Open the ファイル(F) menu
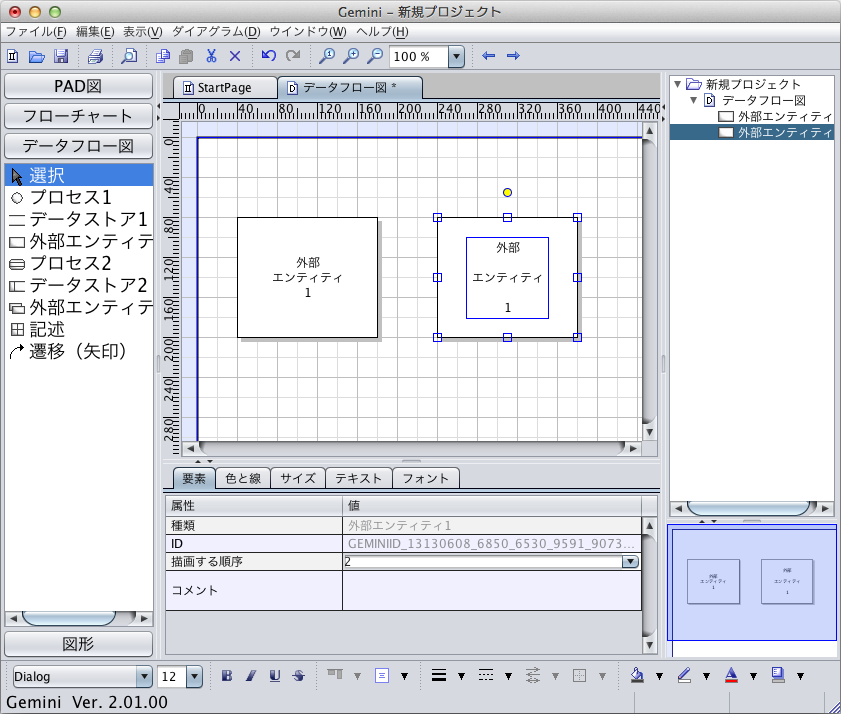The height and width of the screenshot is (714, 841). [x=36, y=32]
